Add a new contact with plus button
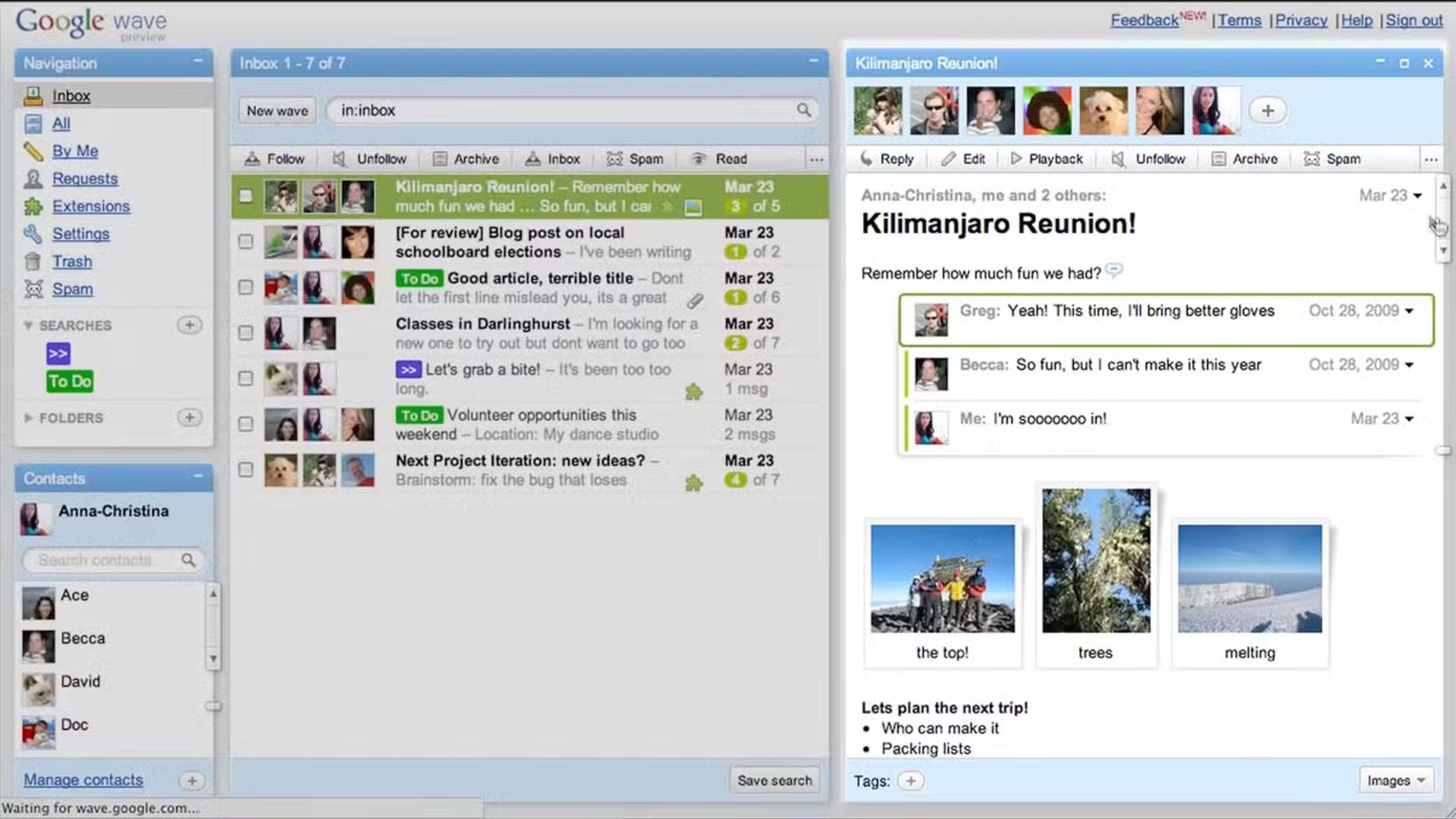 coord(191,781)
